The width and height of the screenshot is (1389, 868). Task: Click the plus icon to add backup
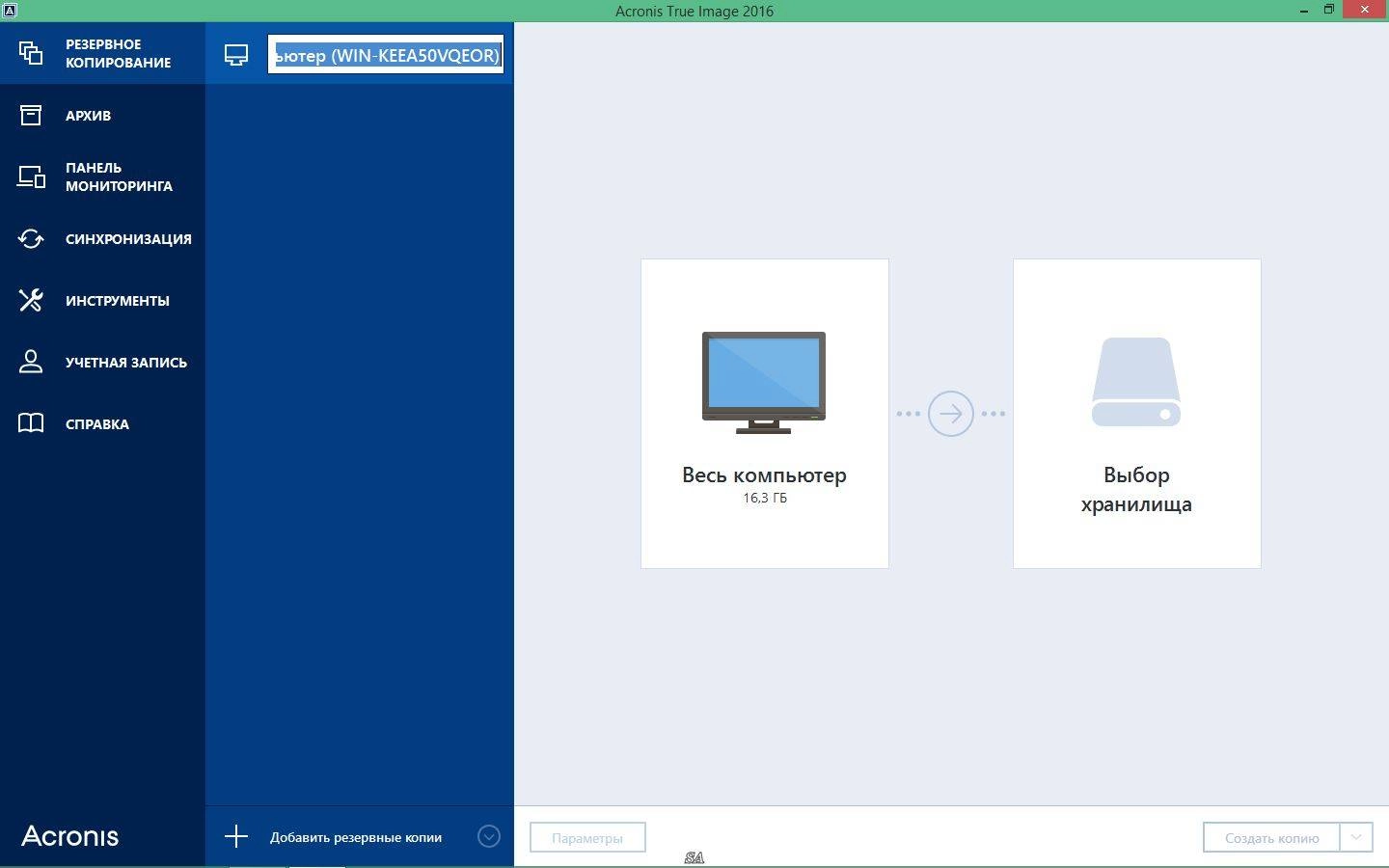tap(236, 836)
